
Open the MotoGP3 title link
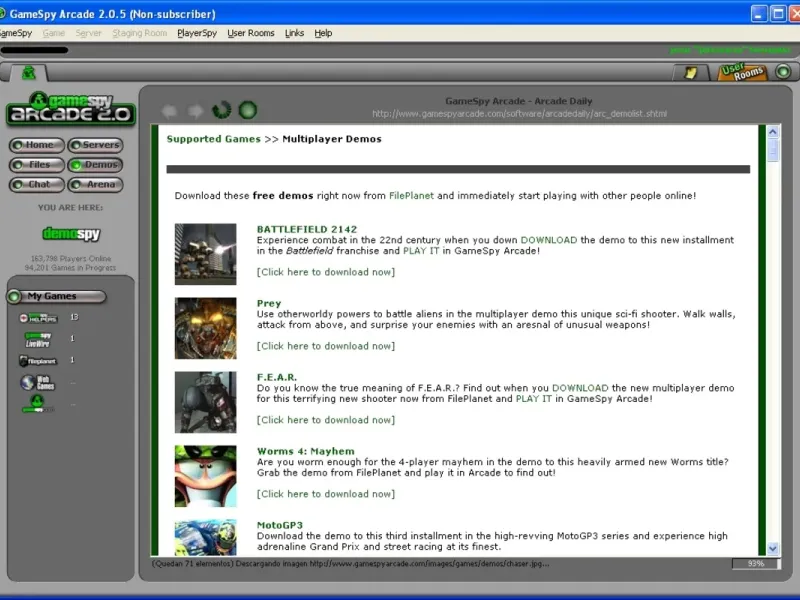[x=280, y=525]
